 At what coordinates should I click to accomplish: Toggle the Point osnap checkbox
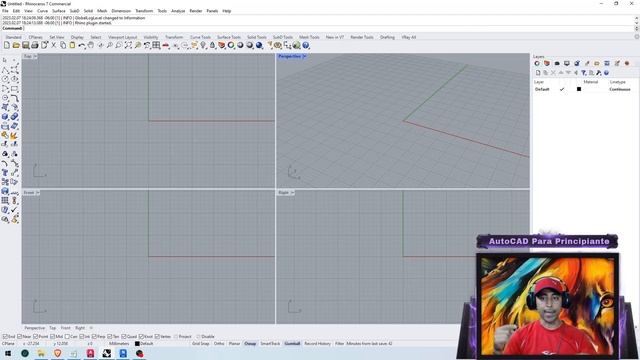coord(36,337)
